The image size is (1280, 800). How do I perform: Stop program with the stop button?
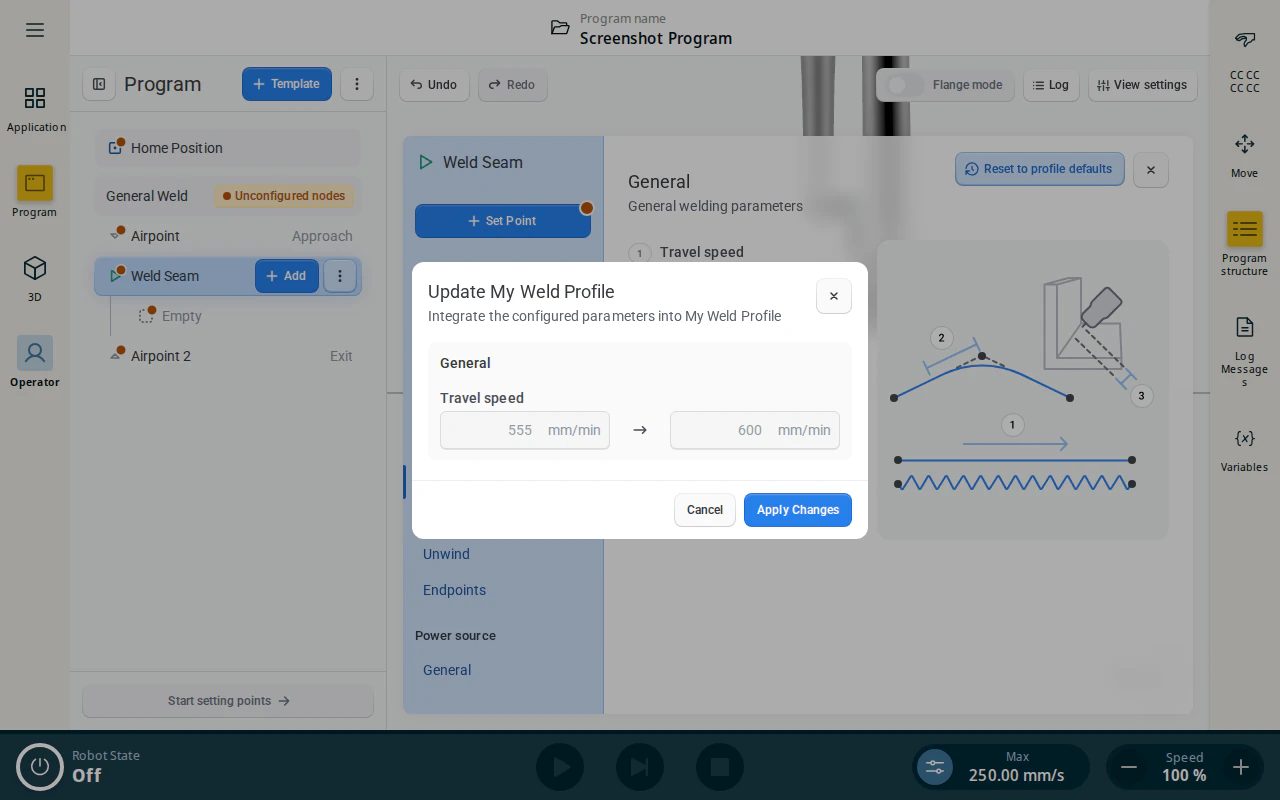tap(720, 767)
